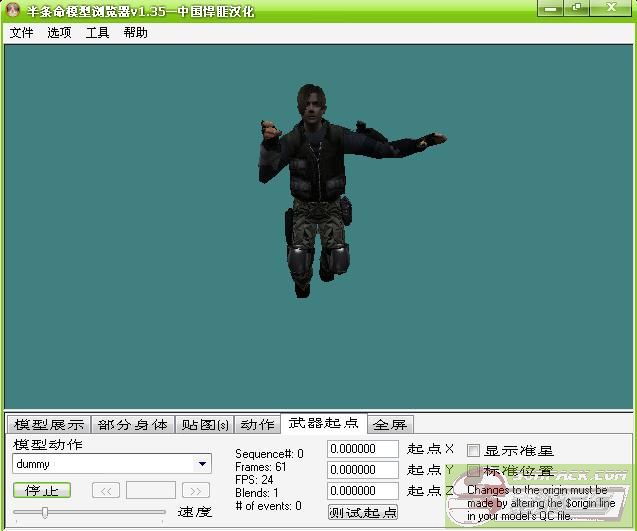Switch to the 模型展示 tab
Screen dimensions: 637x531
pyautogui.click(x=49, y=425)
